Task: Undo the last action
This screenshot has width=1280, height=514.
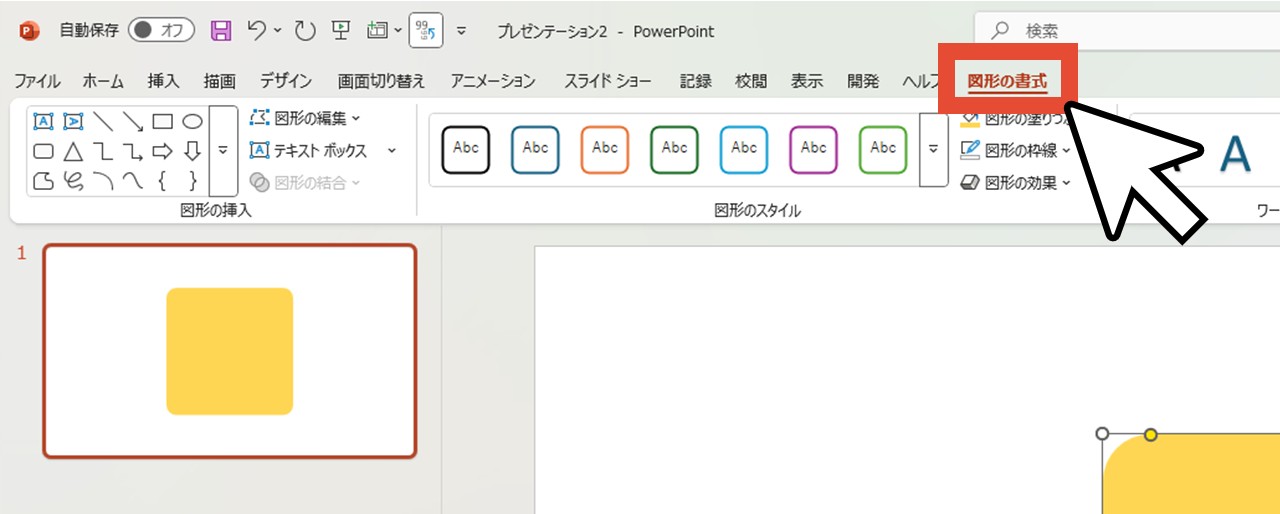Action: 256,31
